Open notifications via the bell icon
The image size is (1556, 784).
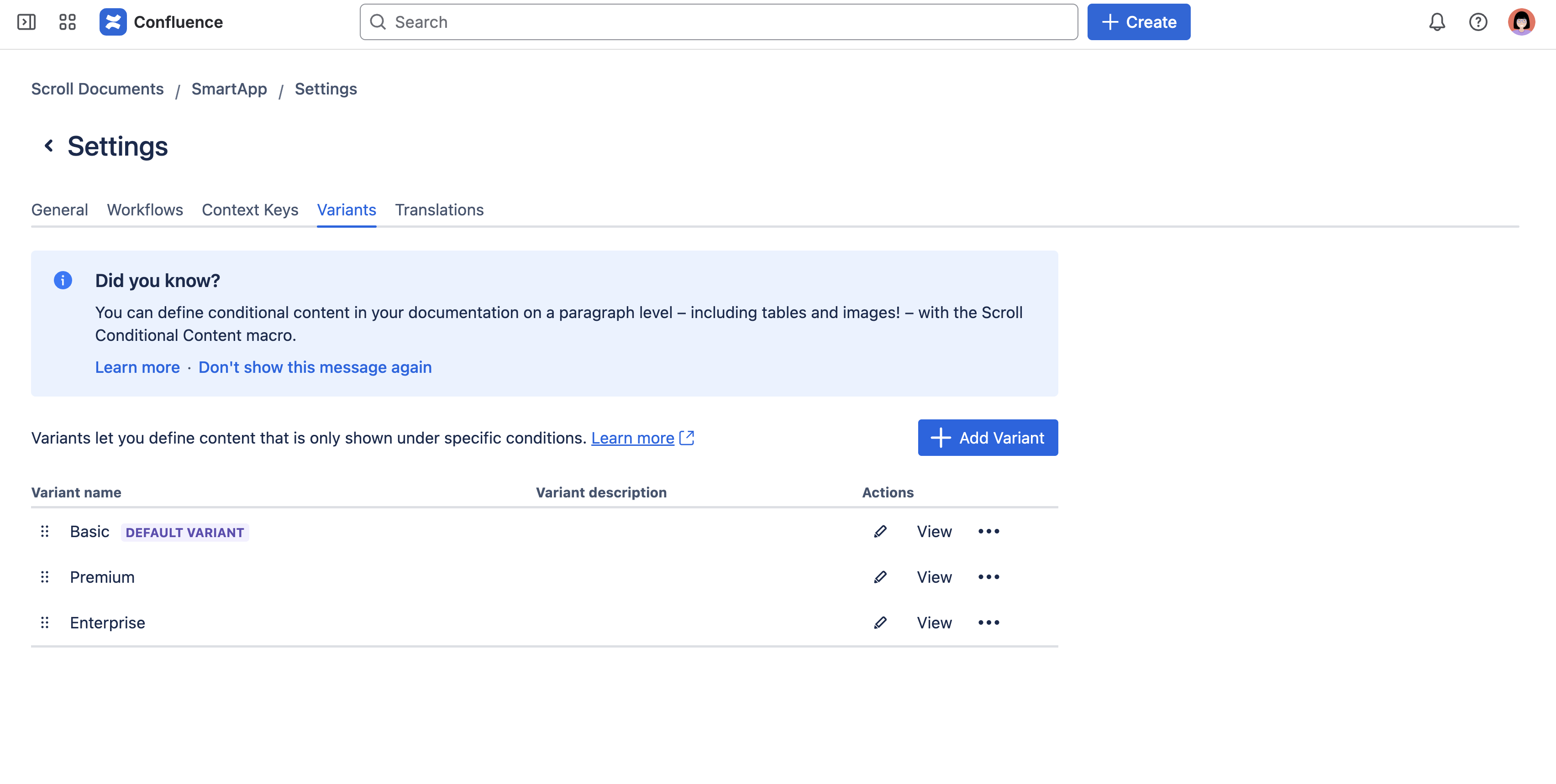point(1438,22)
